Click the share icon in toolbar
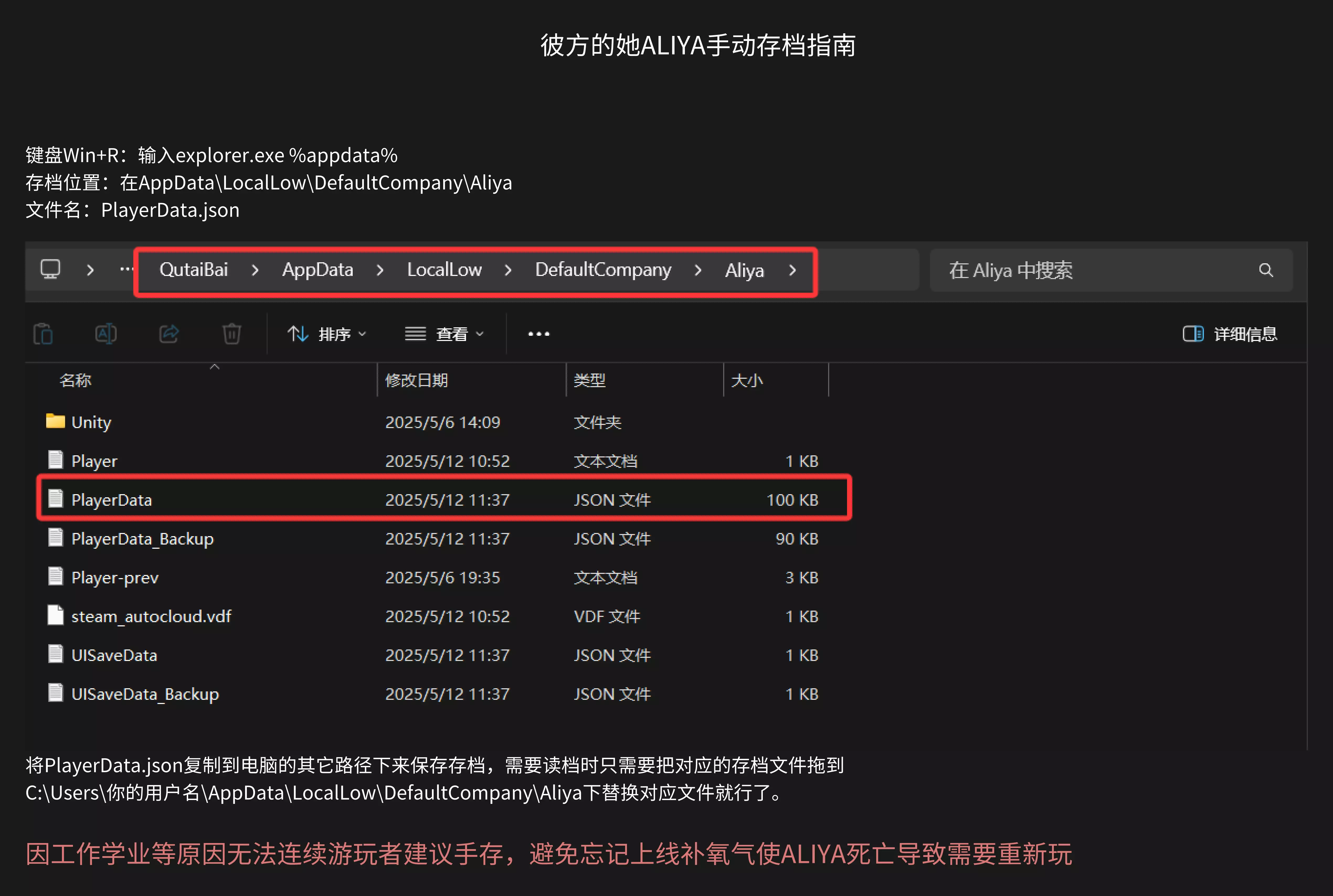This screenshot has height=896, width=1333. click(169, 334)
